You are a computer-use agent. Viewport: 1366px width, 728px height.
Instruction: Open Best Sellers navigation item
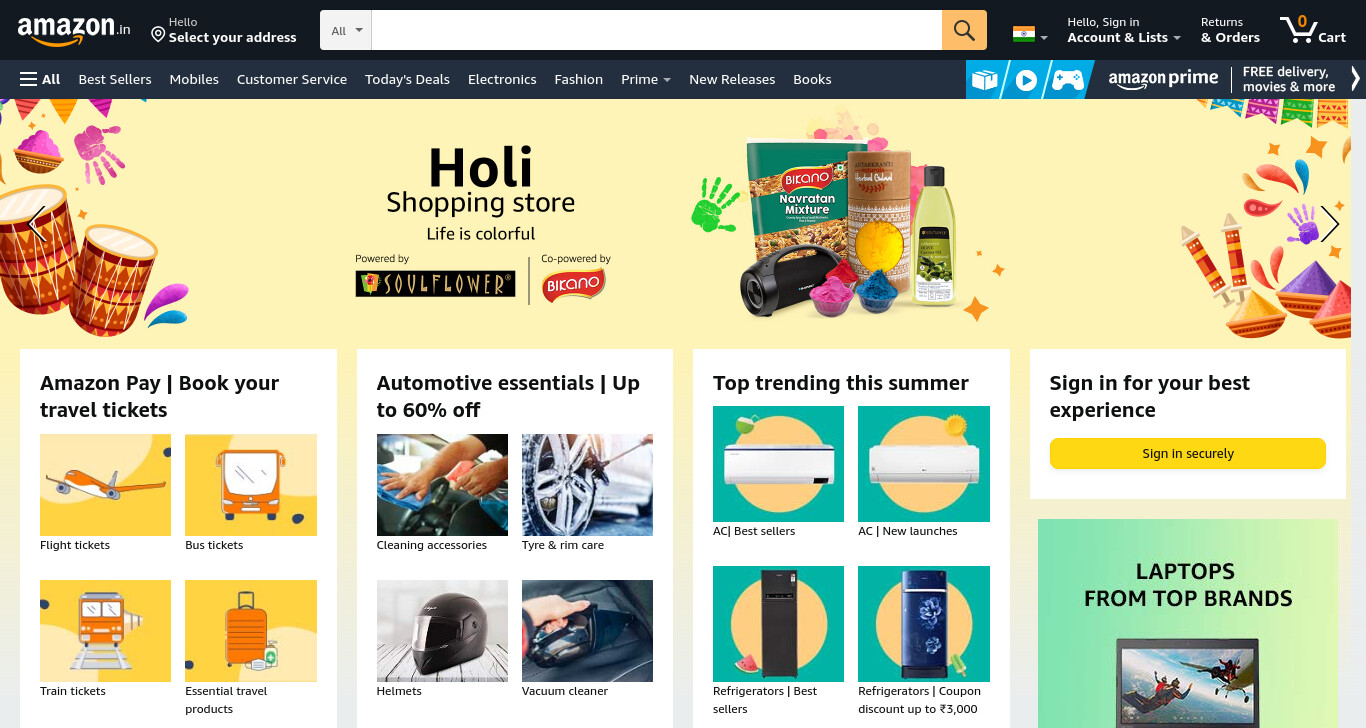(115, 79)
